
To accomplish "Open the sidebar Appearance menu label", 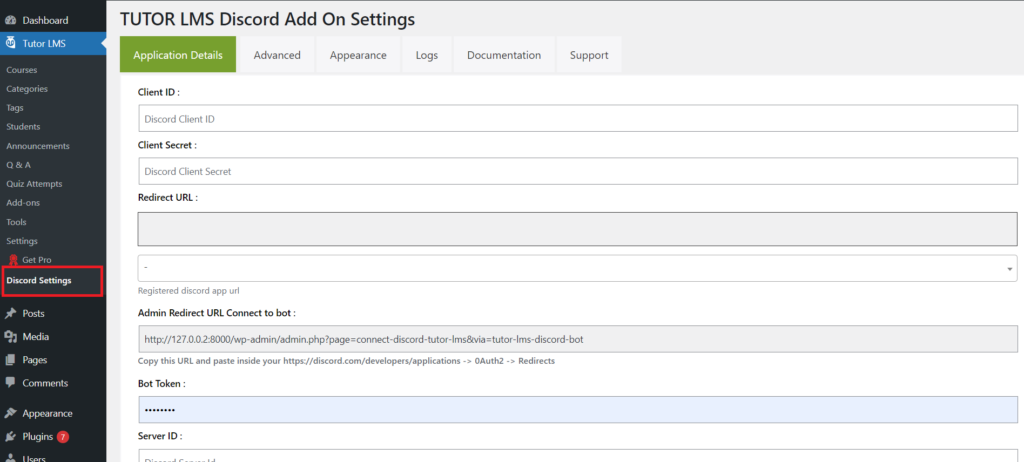I will pyautogui.click(x=47, y=414).
